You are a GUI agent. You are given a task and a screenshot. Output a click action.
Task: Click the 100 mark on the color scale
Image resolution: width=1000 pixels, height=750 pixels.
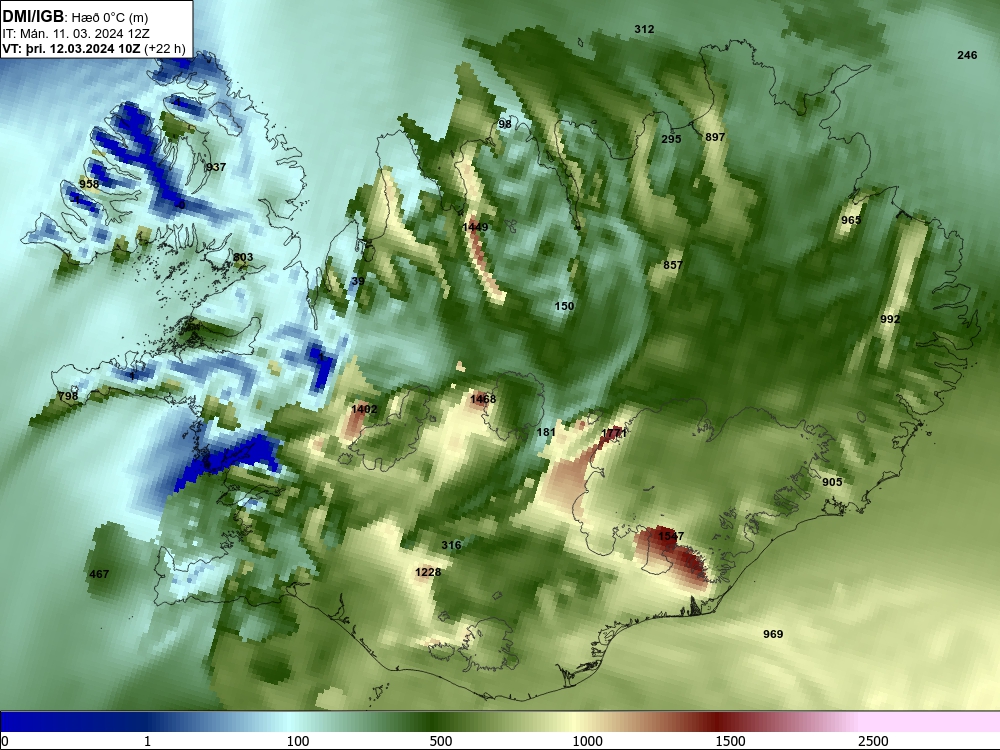click(298, 741)
